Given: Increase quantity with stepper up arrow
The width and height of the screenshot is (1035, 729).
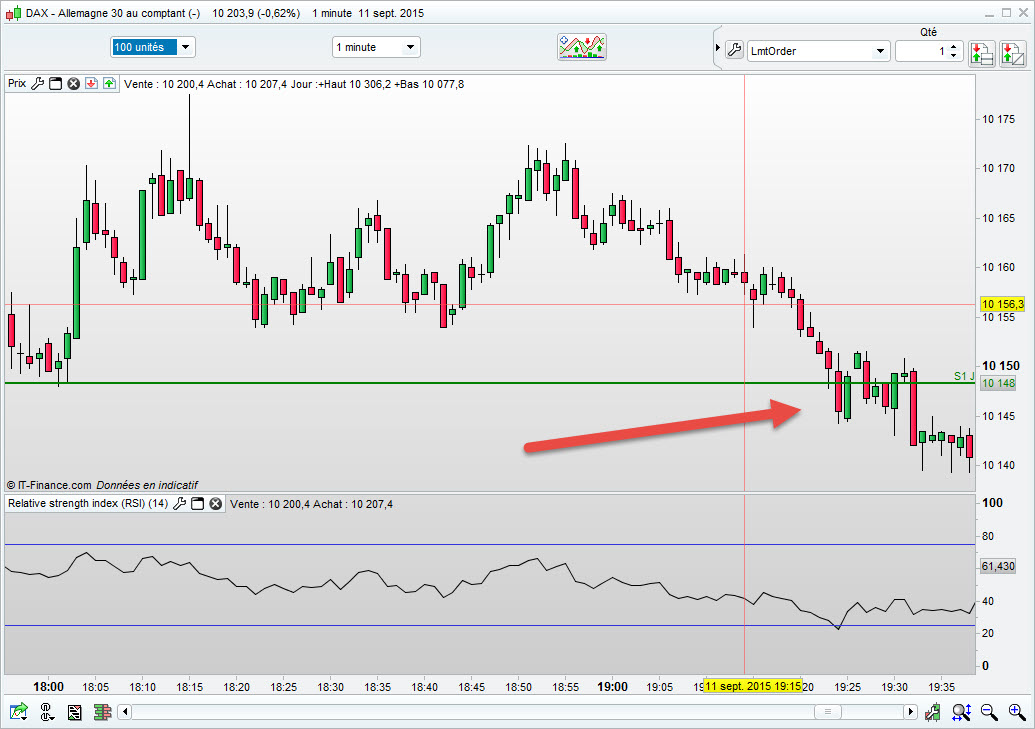Looking at the screenshot, I should point(953,47).
